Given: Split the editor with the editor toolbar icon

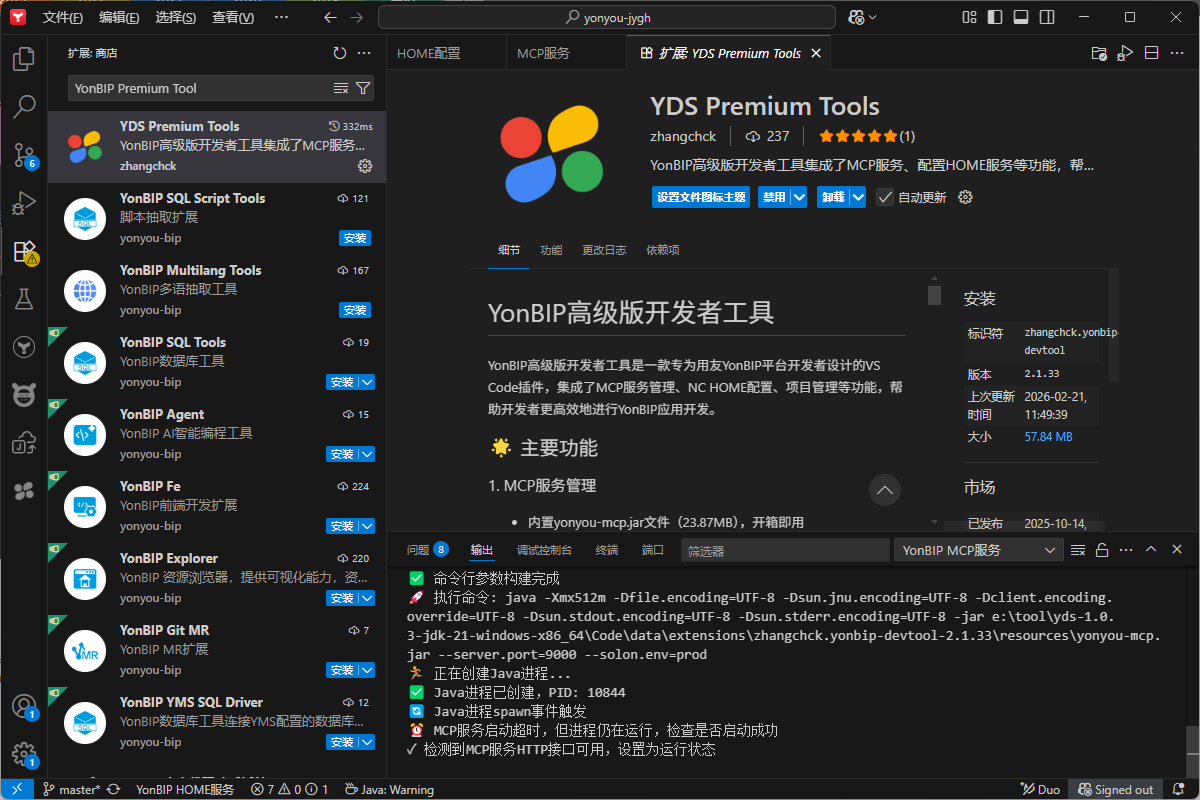Looking at the screenshot, I should [1151, 53].
